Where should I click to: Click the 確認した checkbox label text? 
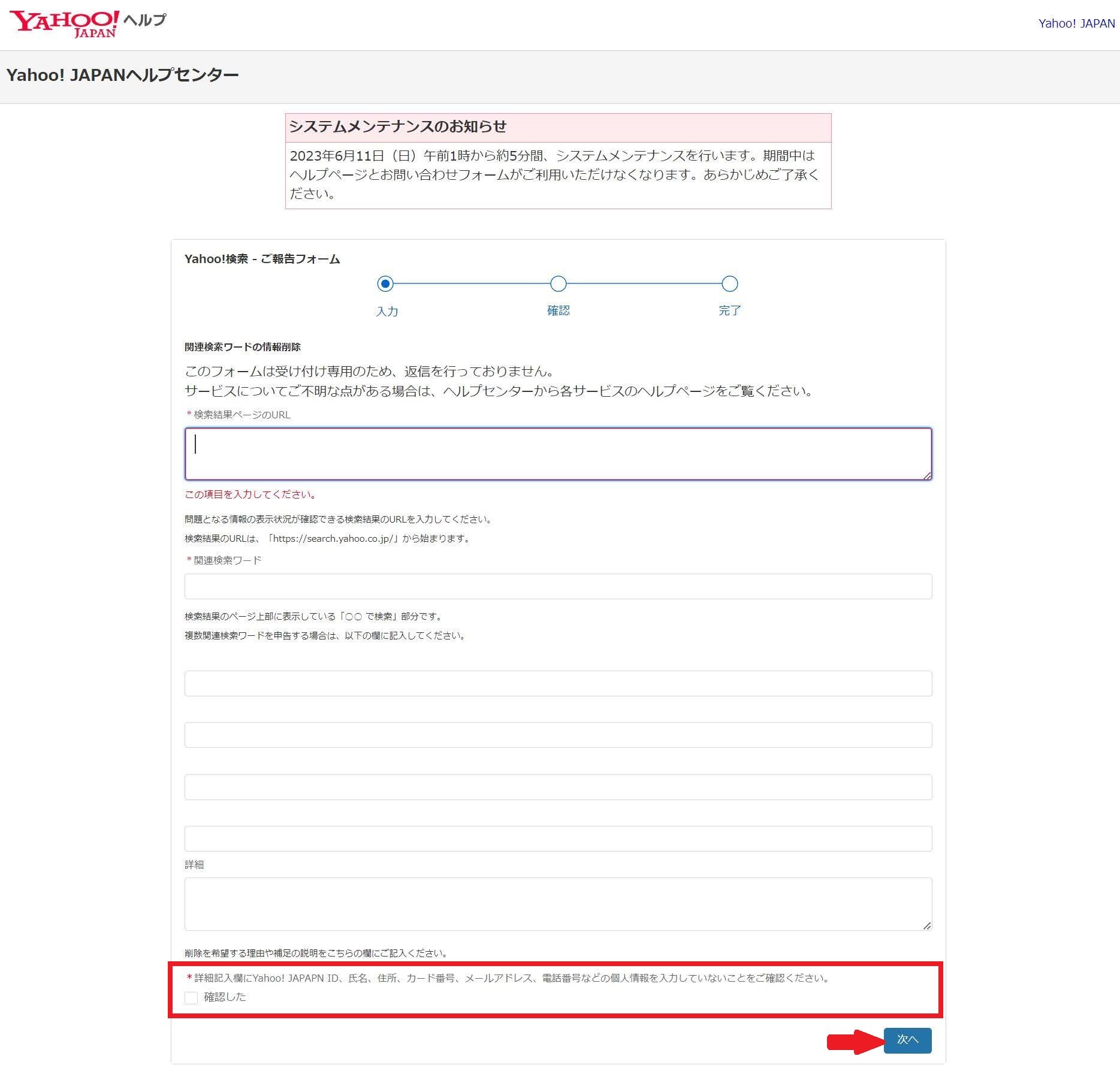[x=225, y=997]
